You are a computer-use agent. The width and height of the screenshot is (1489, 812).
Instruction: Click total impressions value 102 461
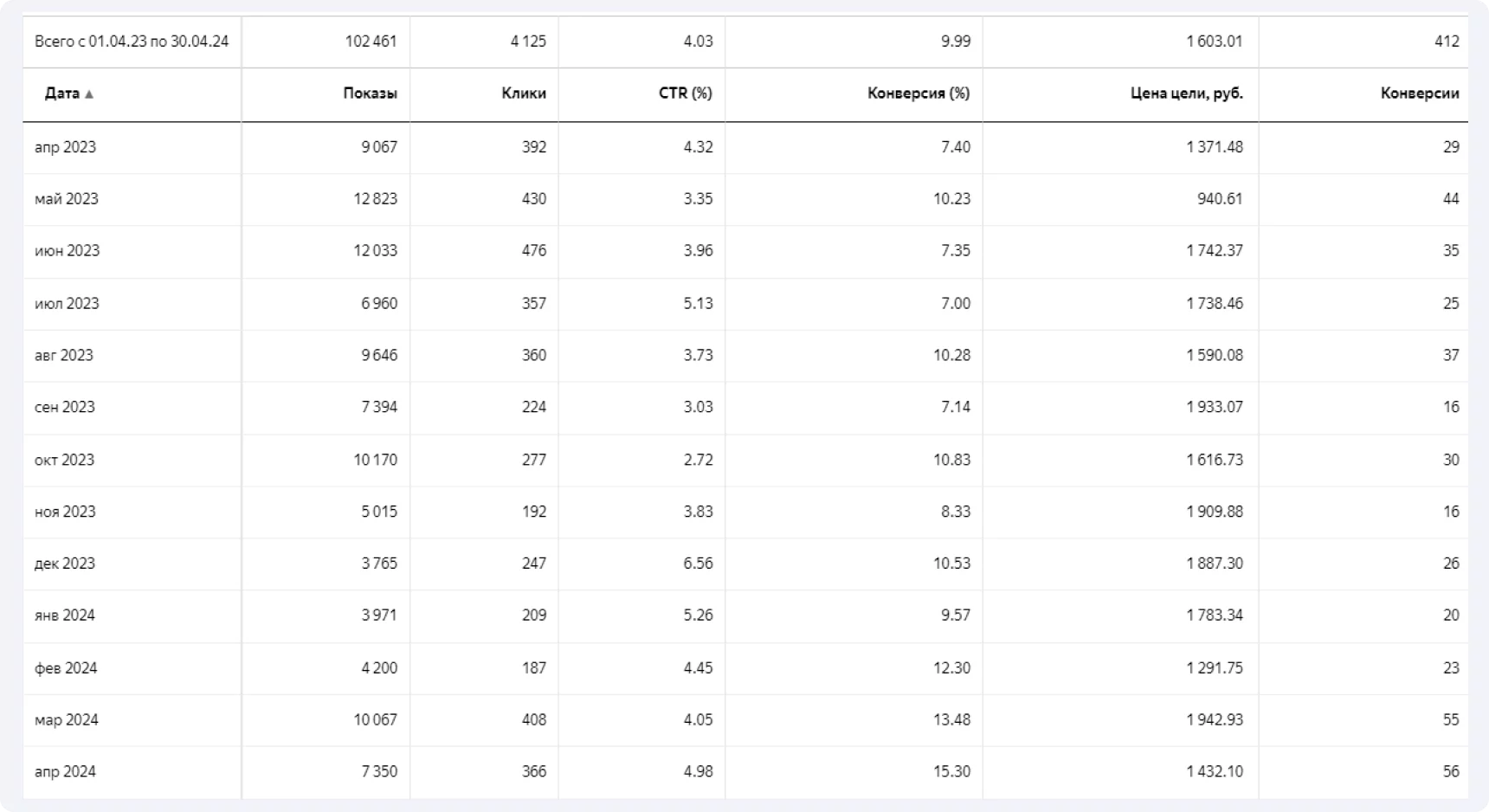[371, 42]
